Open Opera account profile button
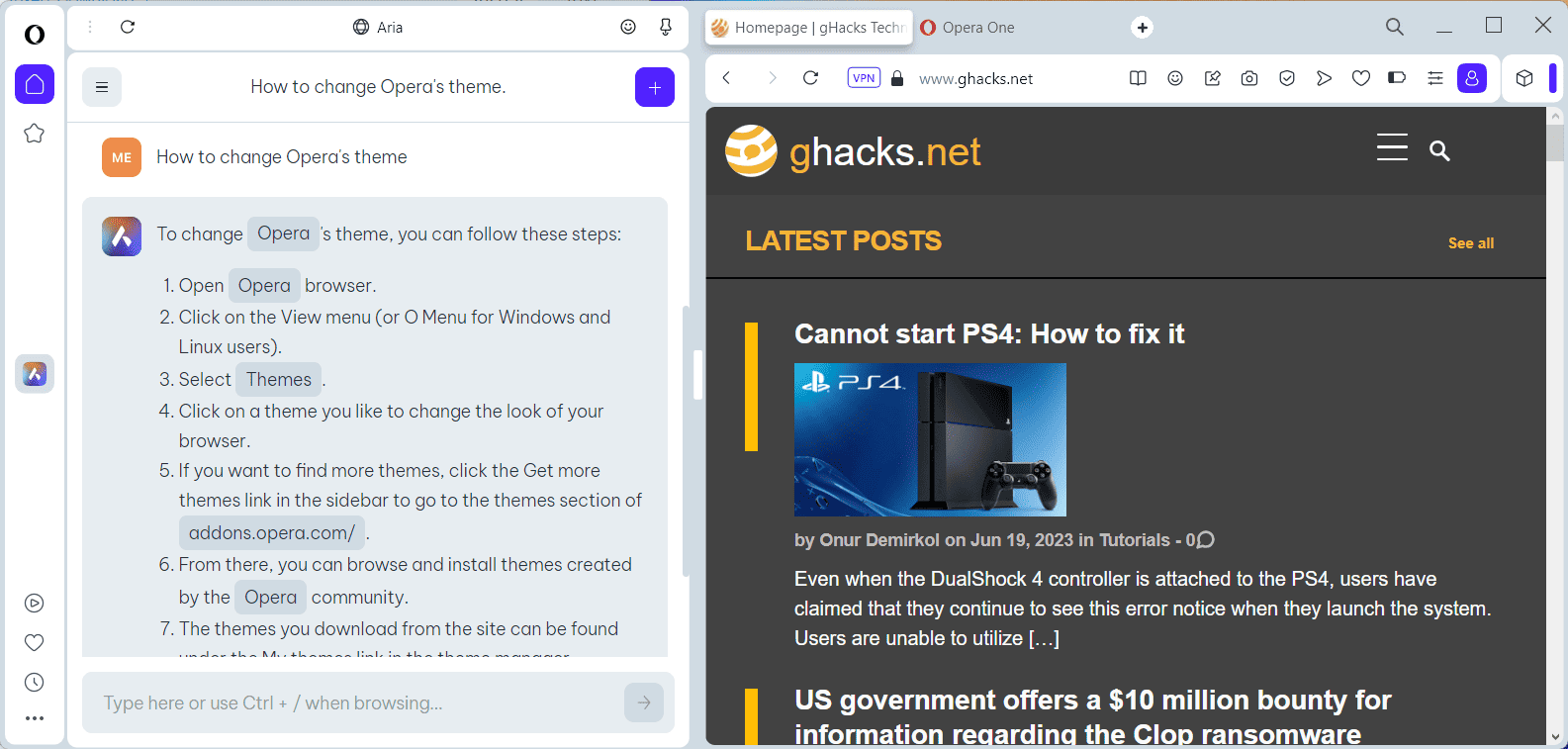 [1472, 78]
